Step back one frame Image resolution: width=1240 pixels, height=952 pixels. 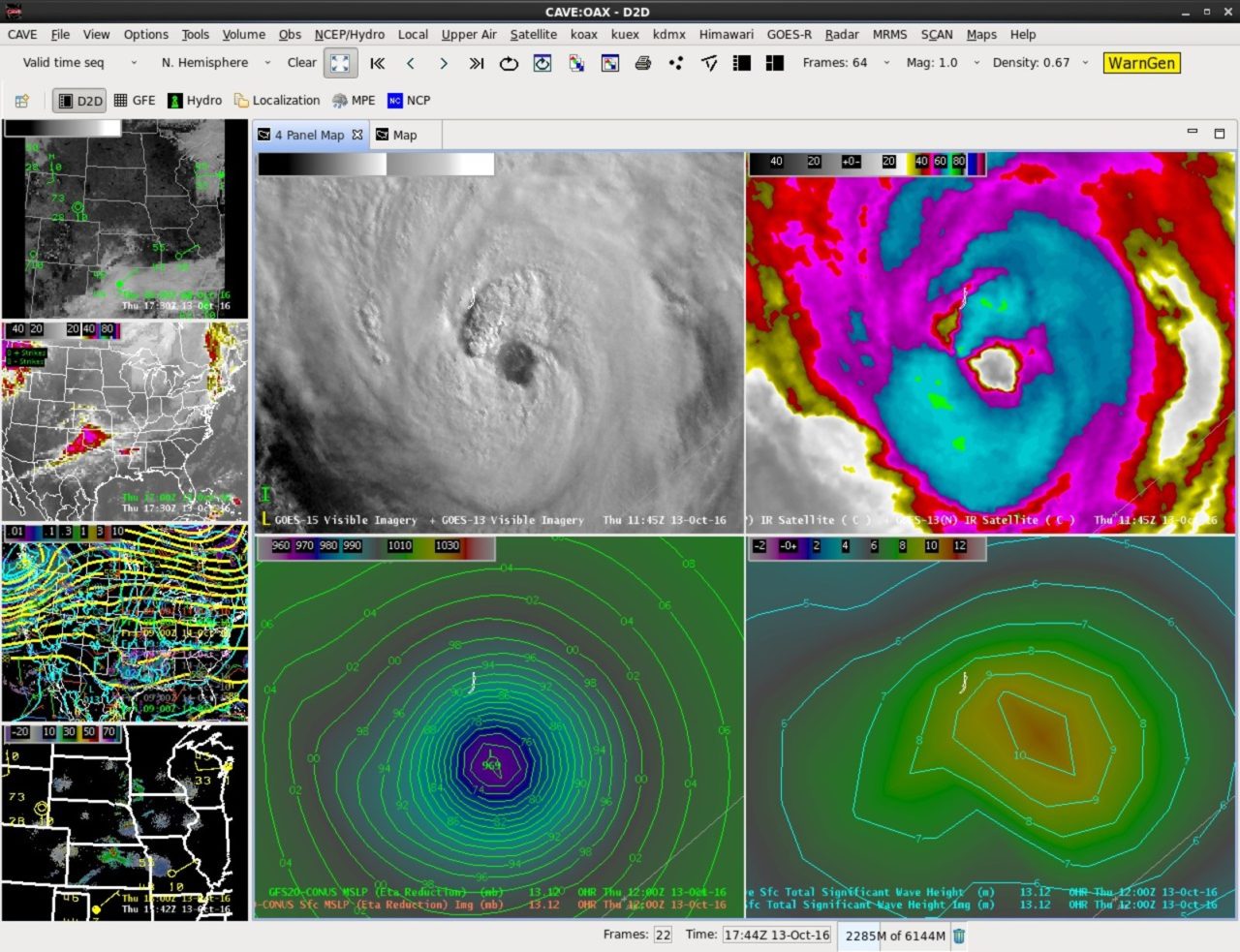point(411,63)
